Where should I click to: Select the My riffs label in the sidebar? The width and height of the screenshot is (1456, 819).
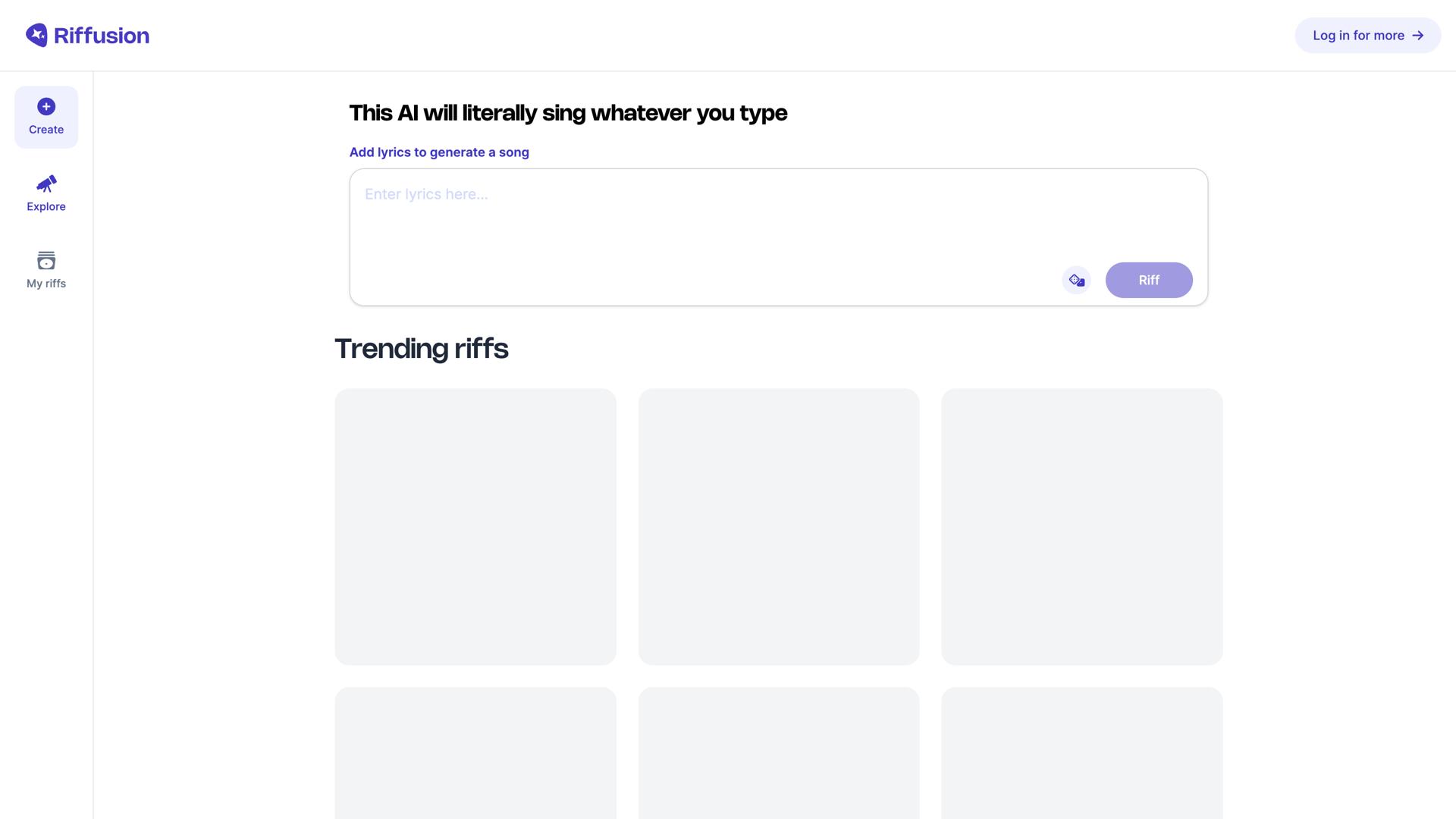click(x=46, y=284)
